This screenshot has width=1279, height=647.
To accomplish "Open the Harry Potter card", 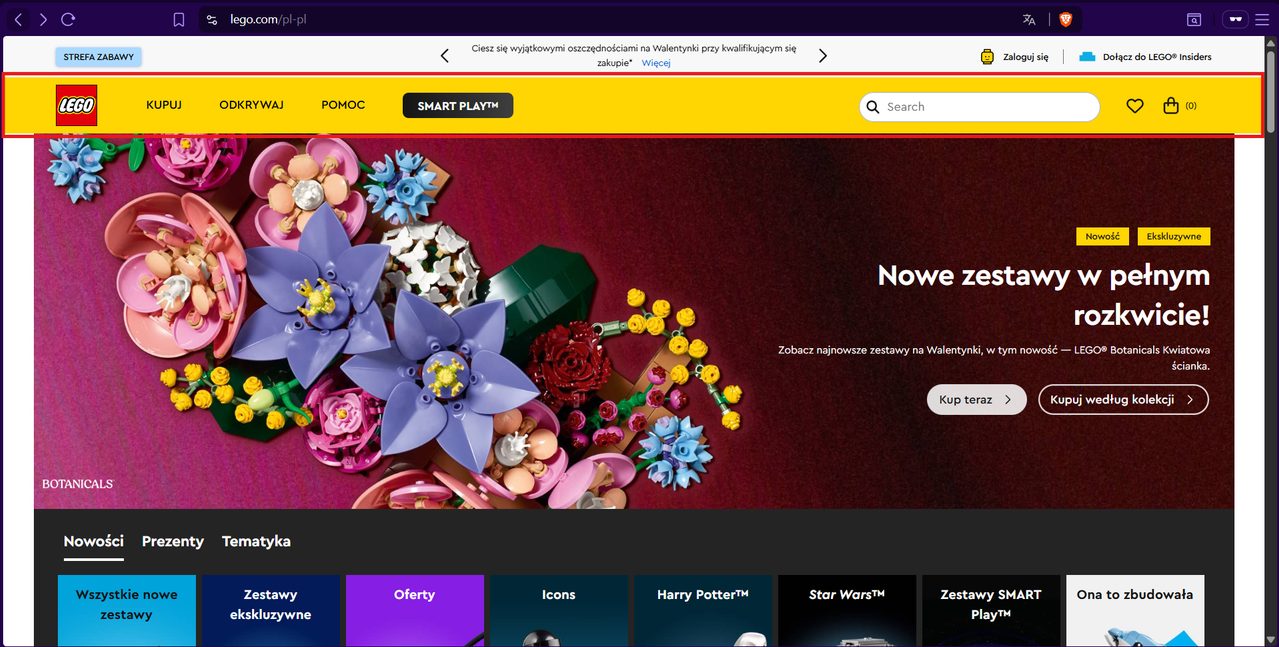I will click(x=703, y=610).
